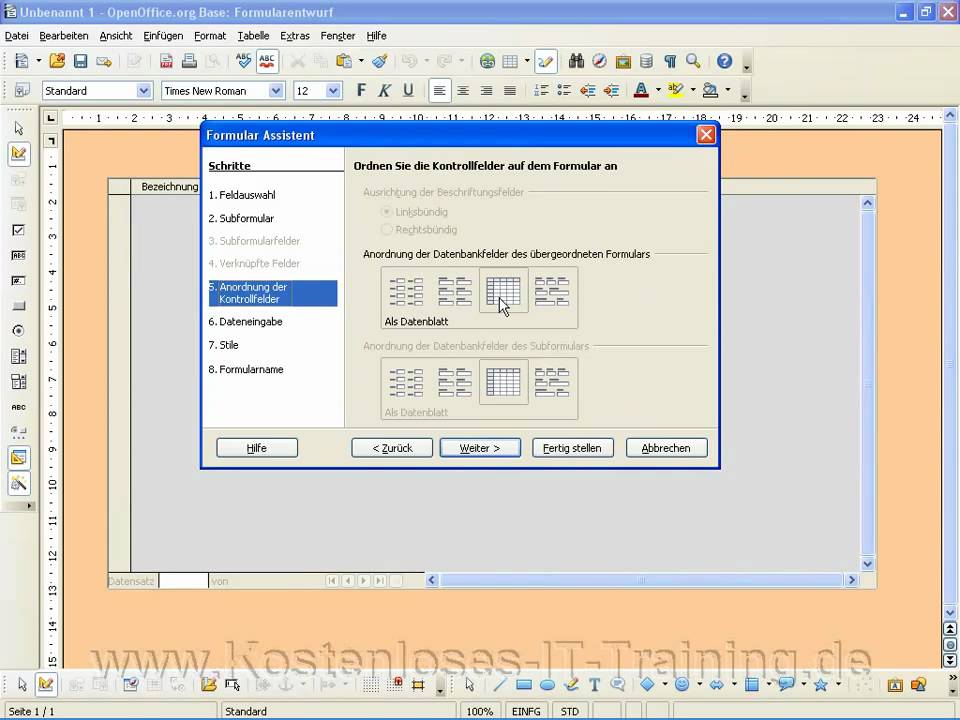Expand the Table insert dropdown arrow
The height and width of the screenshot is (720, 960).
click(527, 61)
